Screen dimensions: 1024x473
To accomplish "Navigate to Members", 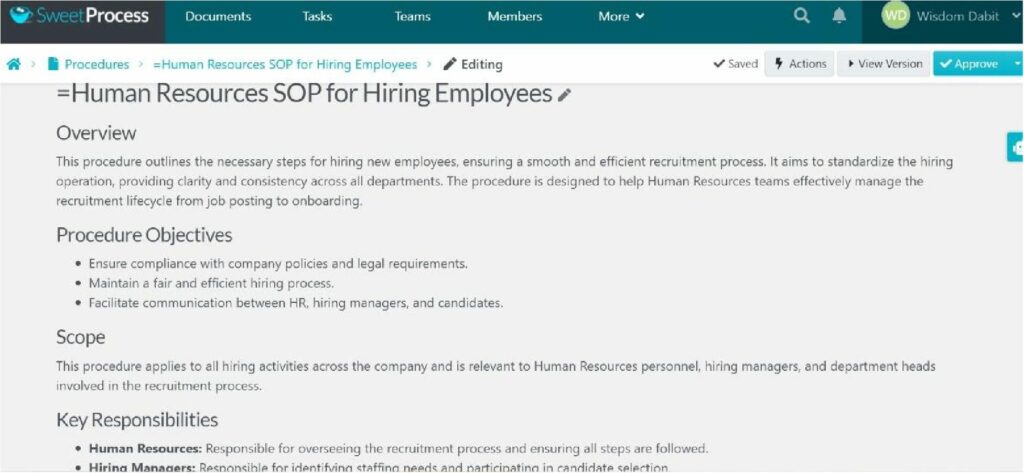I will (x=515, y=17).
